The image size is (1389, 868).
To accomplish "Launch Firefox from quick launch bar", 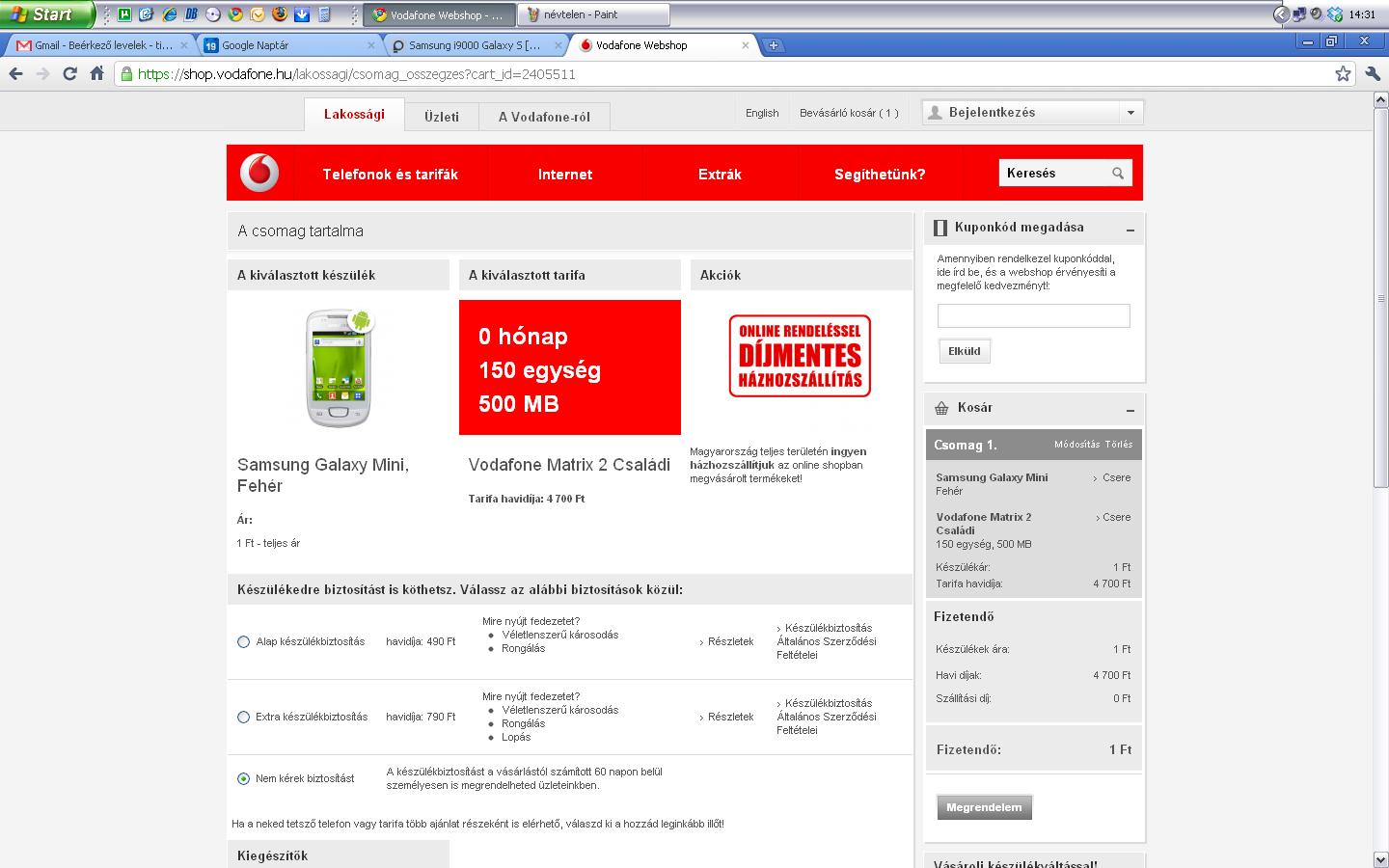I will pyautogui.click(x=280, y=14).
